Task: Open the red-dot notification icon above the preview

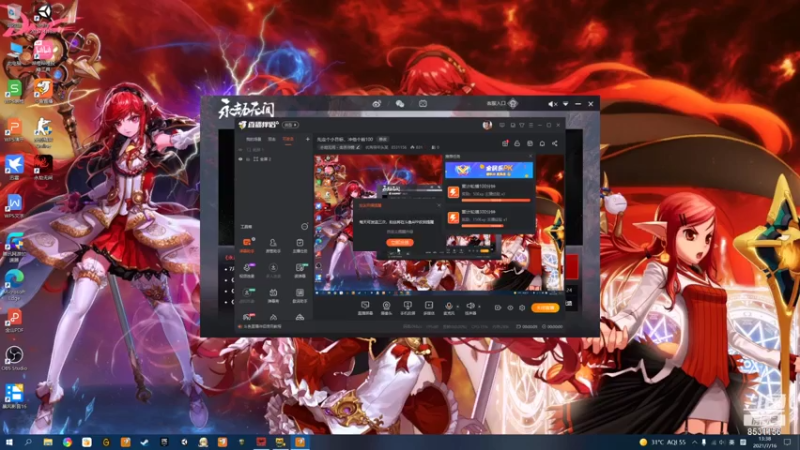Action: coord(505,143)
